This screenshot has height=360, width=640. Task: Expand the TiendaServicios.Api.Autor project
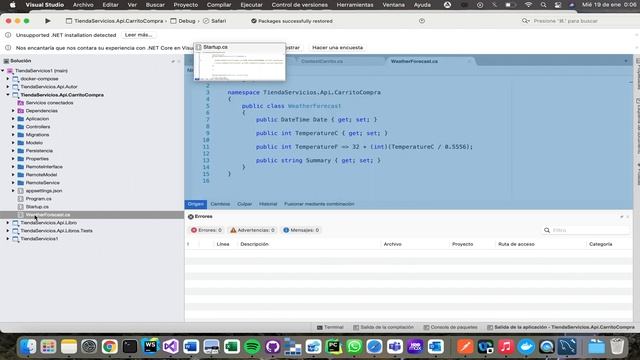pyautogui.click(x=8, y=87)
